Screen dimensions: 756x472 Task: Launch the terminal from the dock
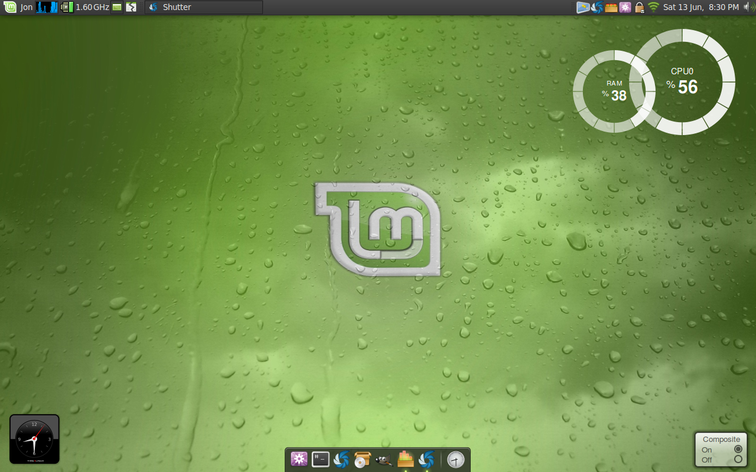320,459
